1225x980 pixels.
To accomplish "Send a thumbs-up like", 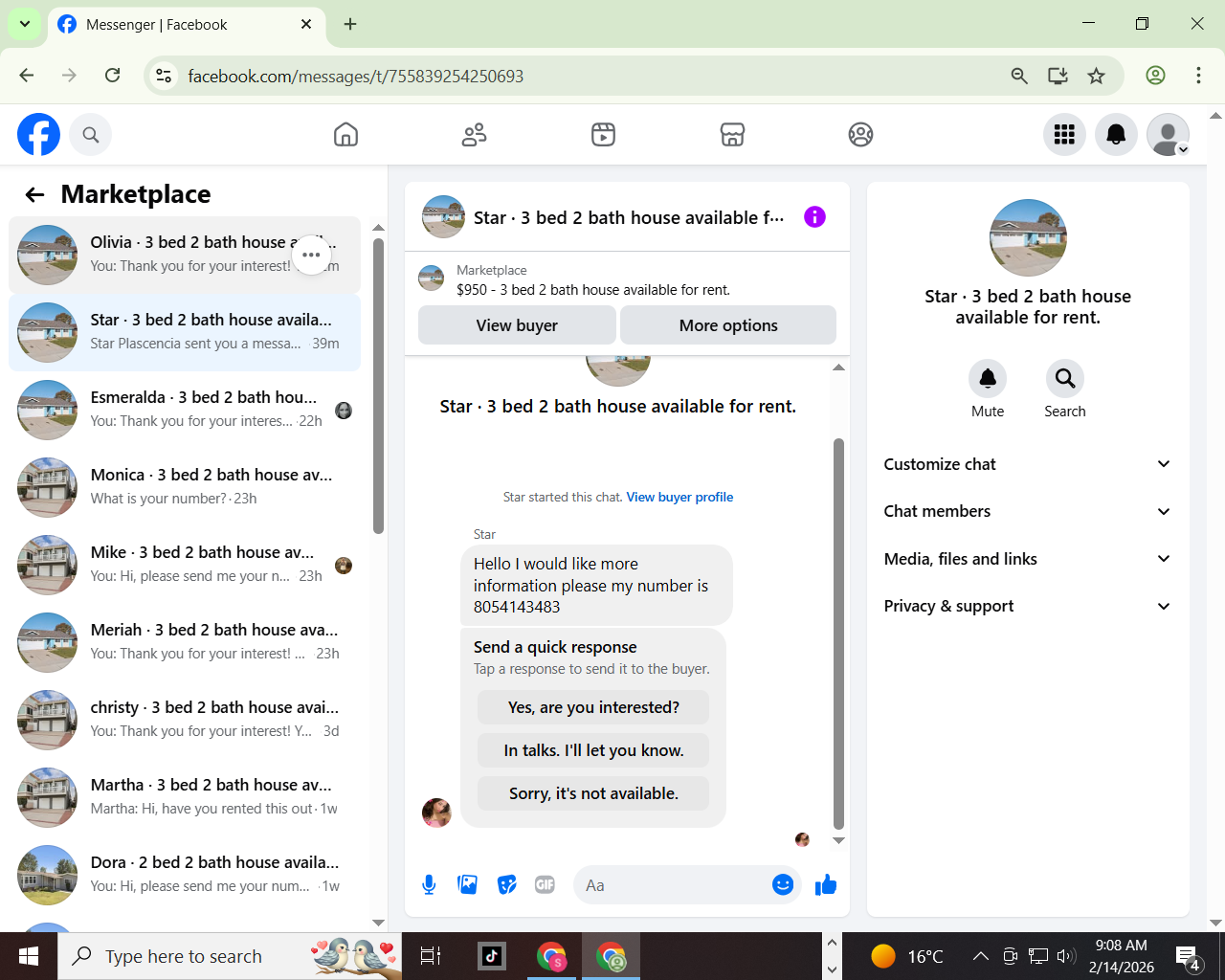I will click(x=826, y=885).
